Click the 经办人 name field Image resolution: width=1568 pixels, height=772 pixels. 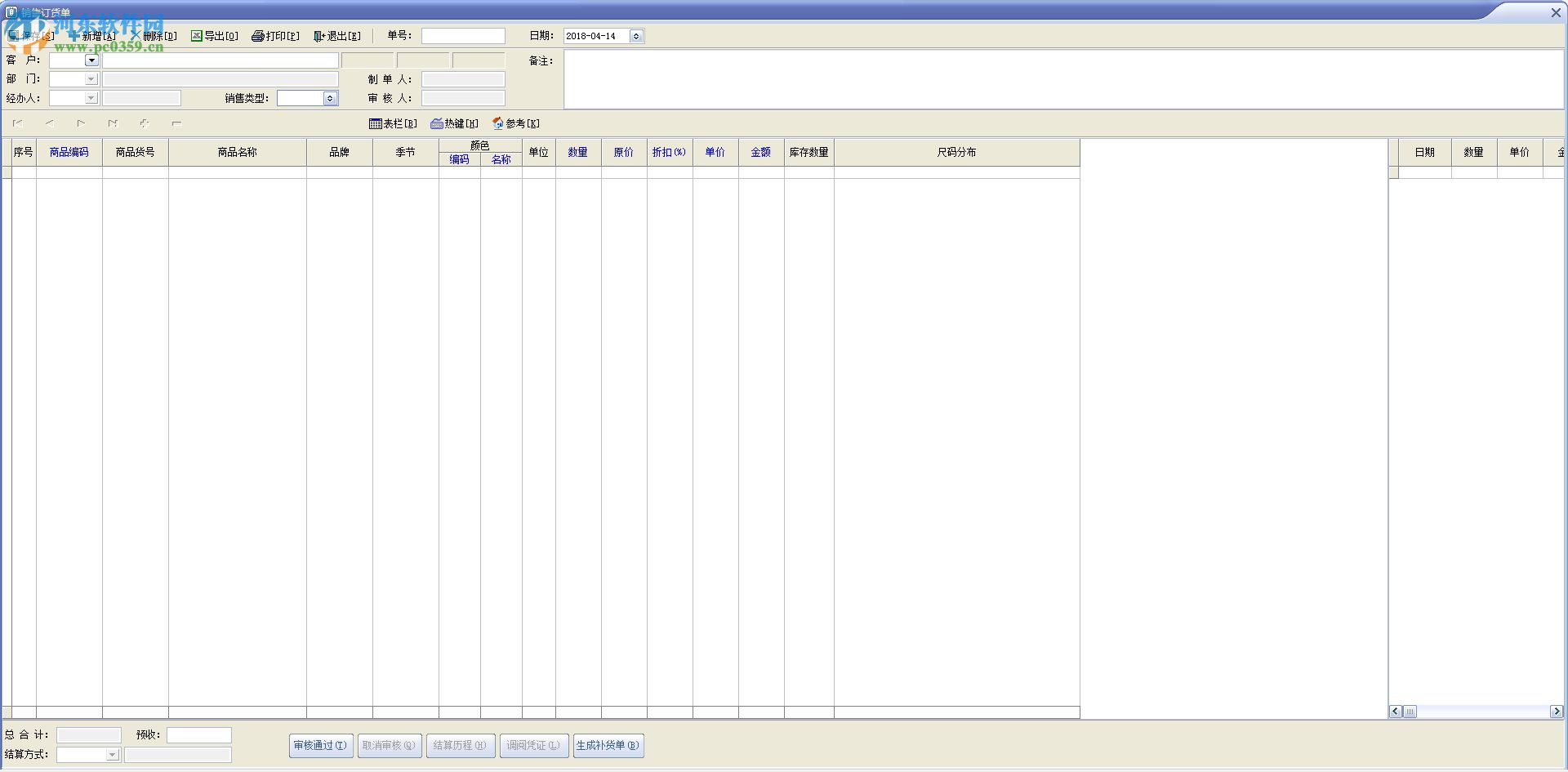[141, 98]
